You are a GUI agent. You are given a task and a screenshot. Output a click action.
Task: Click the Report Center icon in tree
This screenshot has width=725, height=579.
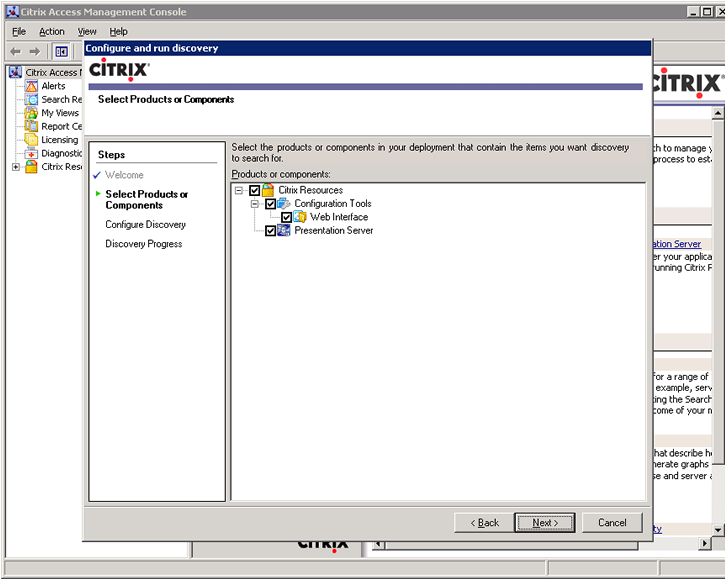(31, 126)
